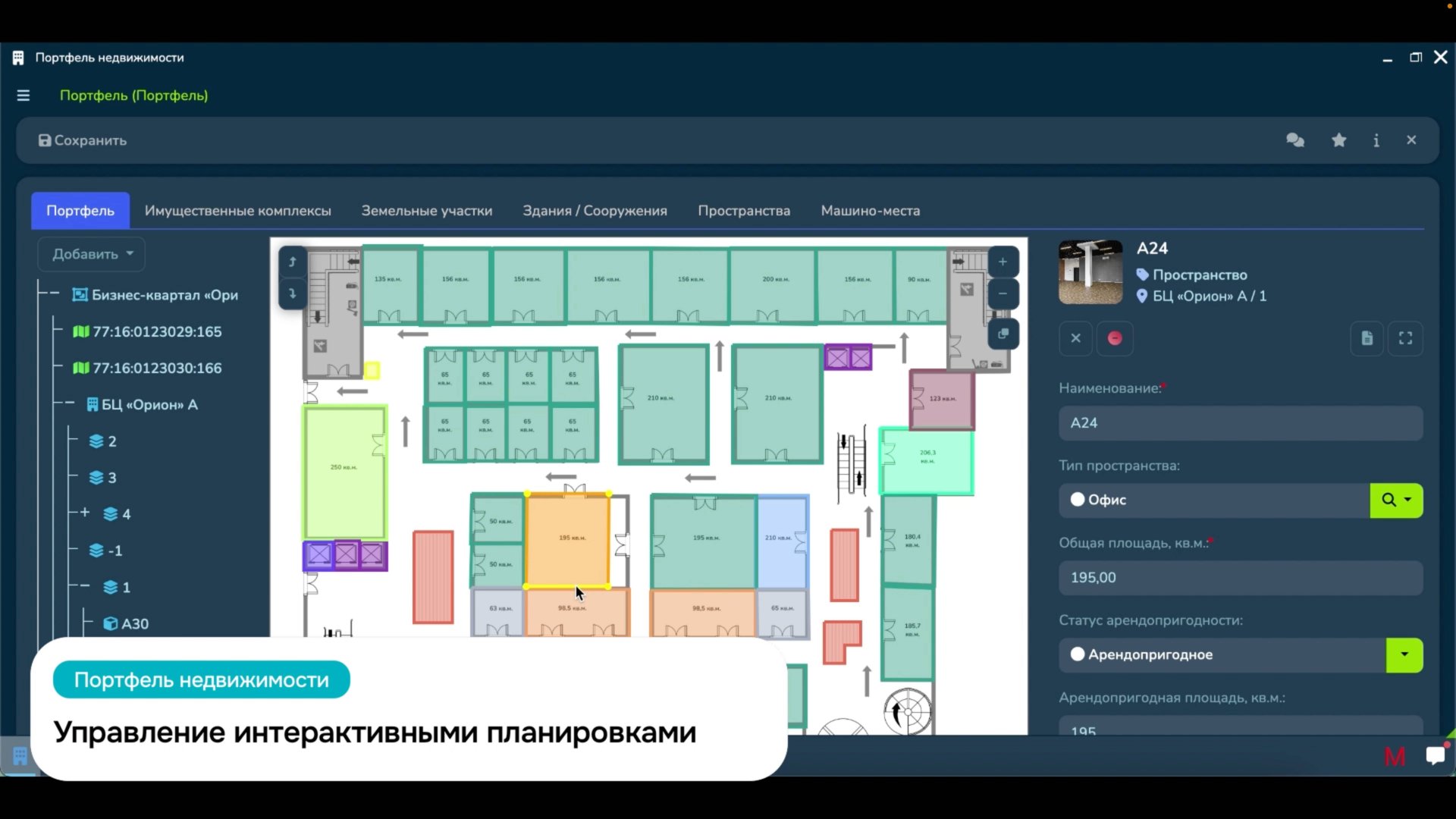Switch to Здания / Сооружения tab
Viewport: 1456px width, 819px height.
coord(595,211)
